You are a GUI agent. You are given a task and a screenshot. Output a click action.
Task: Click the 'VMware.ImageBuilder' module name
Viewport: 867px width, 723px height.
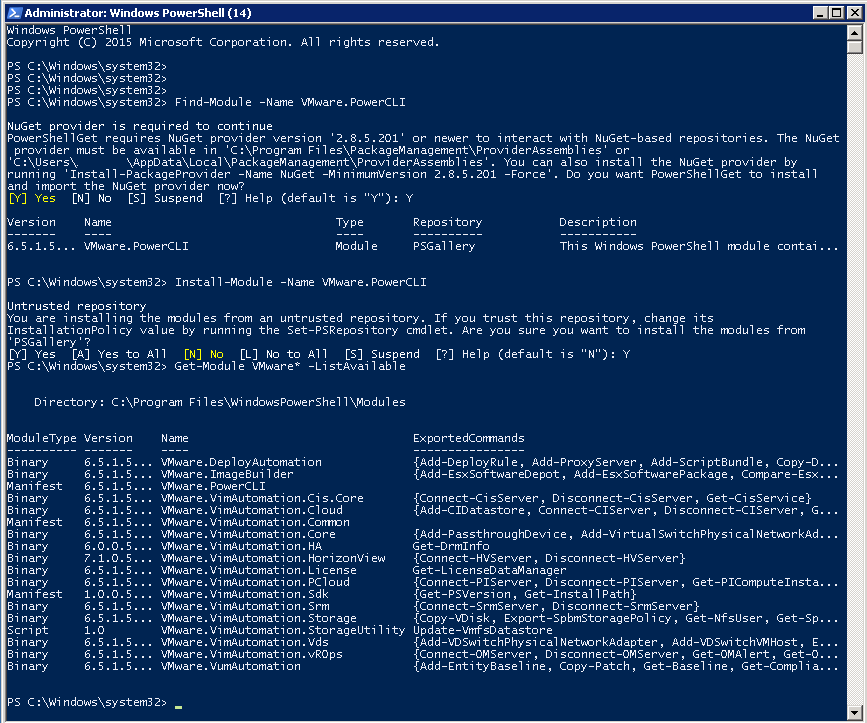tap(227, 474)
